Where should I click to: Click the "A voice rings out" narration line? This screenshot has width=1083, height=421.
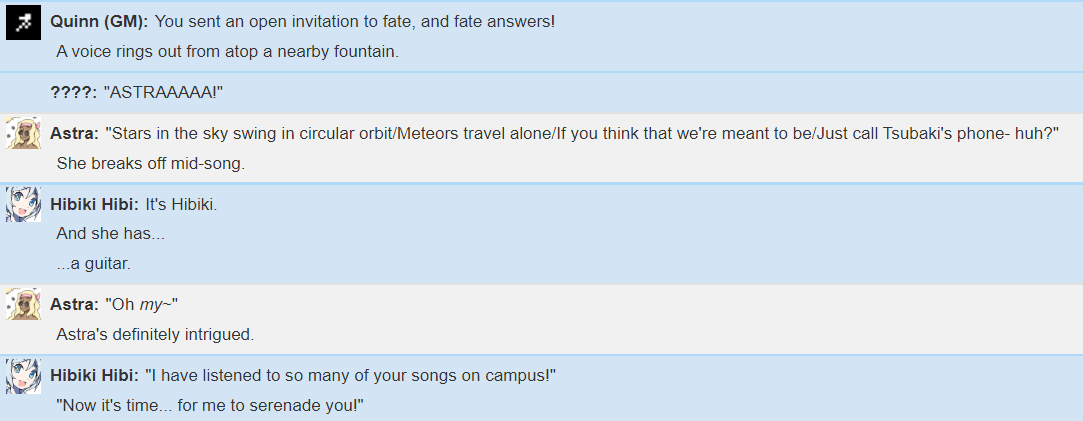228,52
